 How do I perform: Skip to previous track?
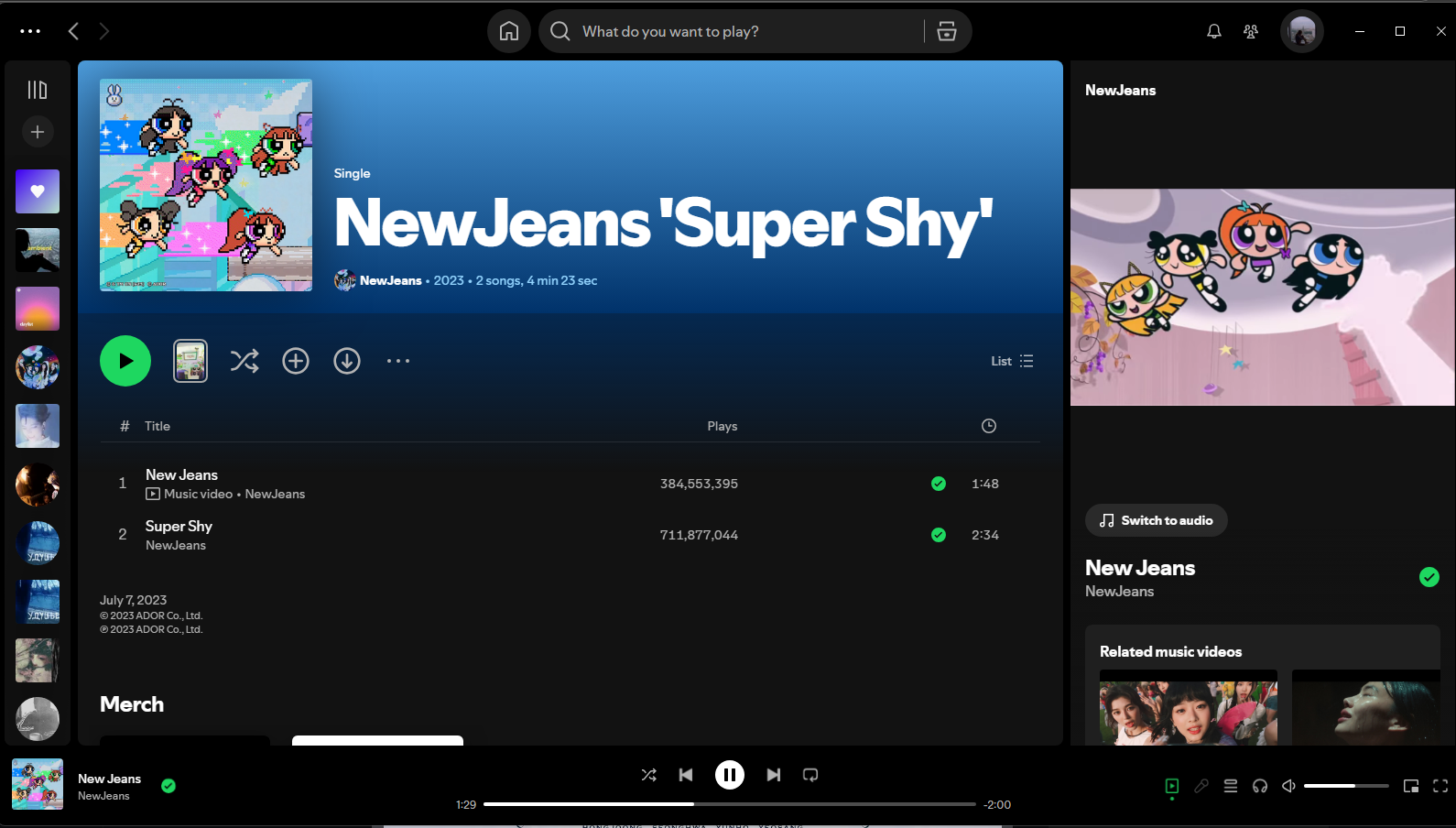(x=686, y=775)
